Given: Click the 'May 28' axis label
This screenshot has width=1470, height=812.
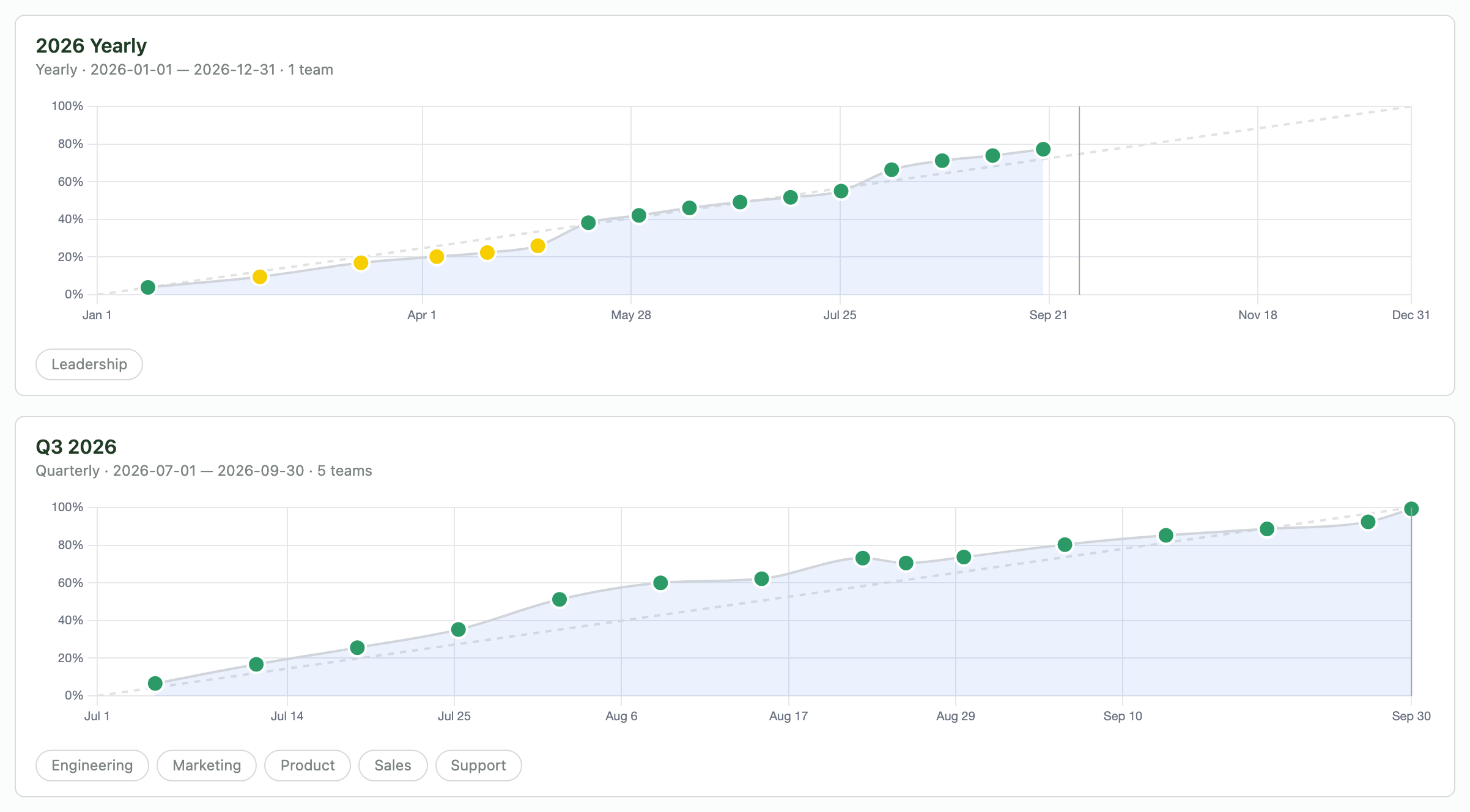Looking at the screenshot, I should pyautogui.click(x=631, y=315).
